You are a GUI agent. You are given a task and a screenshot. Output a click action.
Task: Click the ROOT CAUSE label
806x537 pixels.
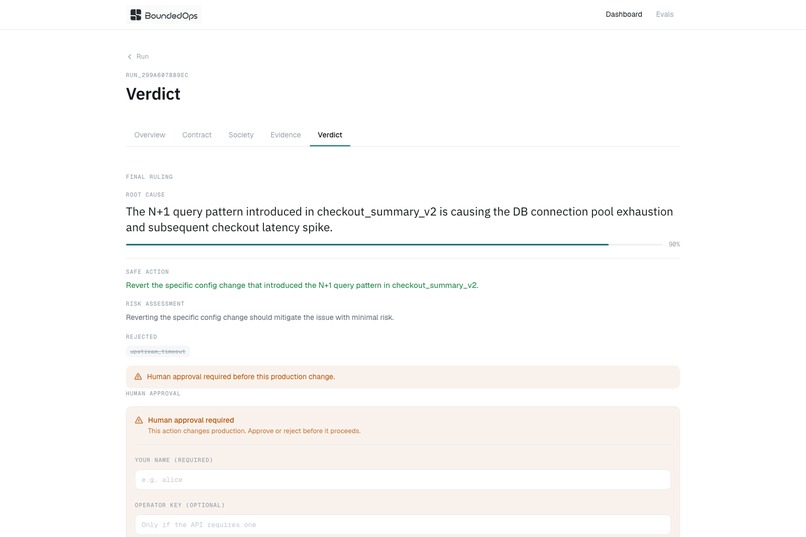tap(145, 195)
